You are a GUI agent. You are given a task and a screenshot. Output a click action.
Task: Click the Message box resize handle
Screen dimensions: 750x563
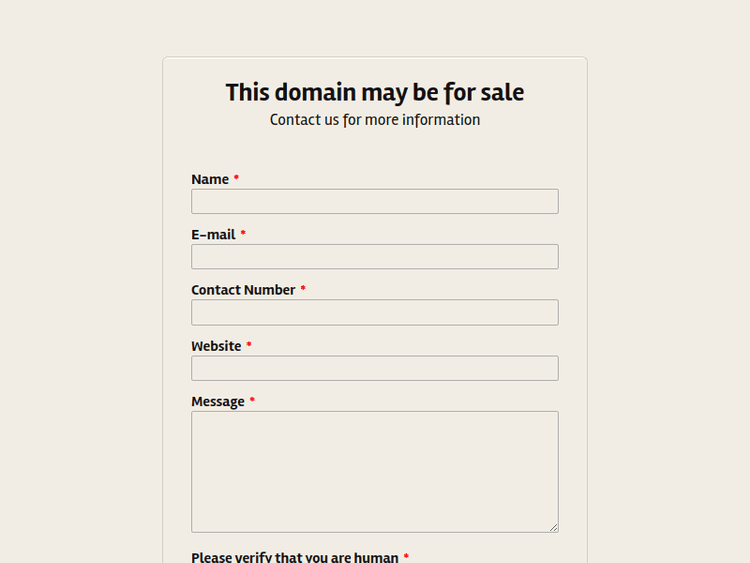(x=553, y=527)
